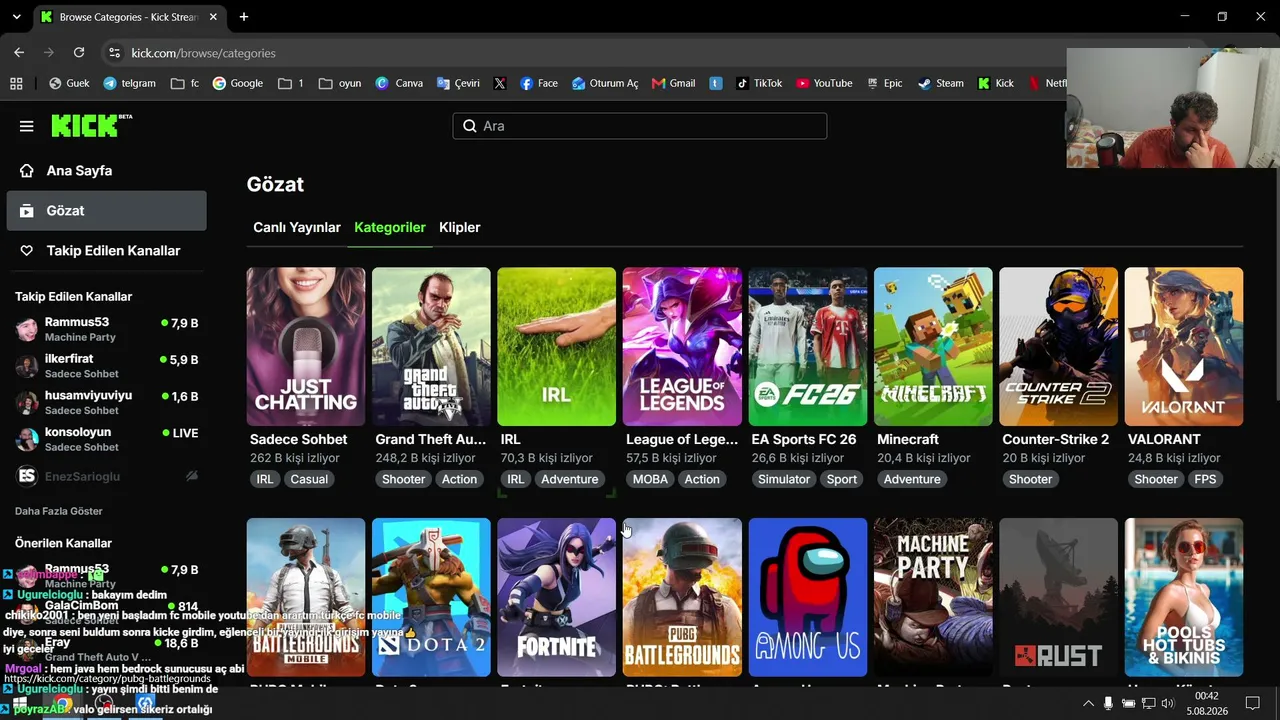Click MOBA tag under League of Legends
The image size is (1280, 720).
(650, 479)
